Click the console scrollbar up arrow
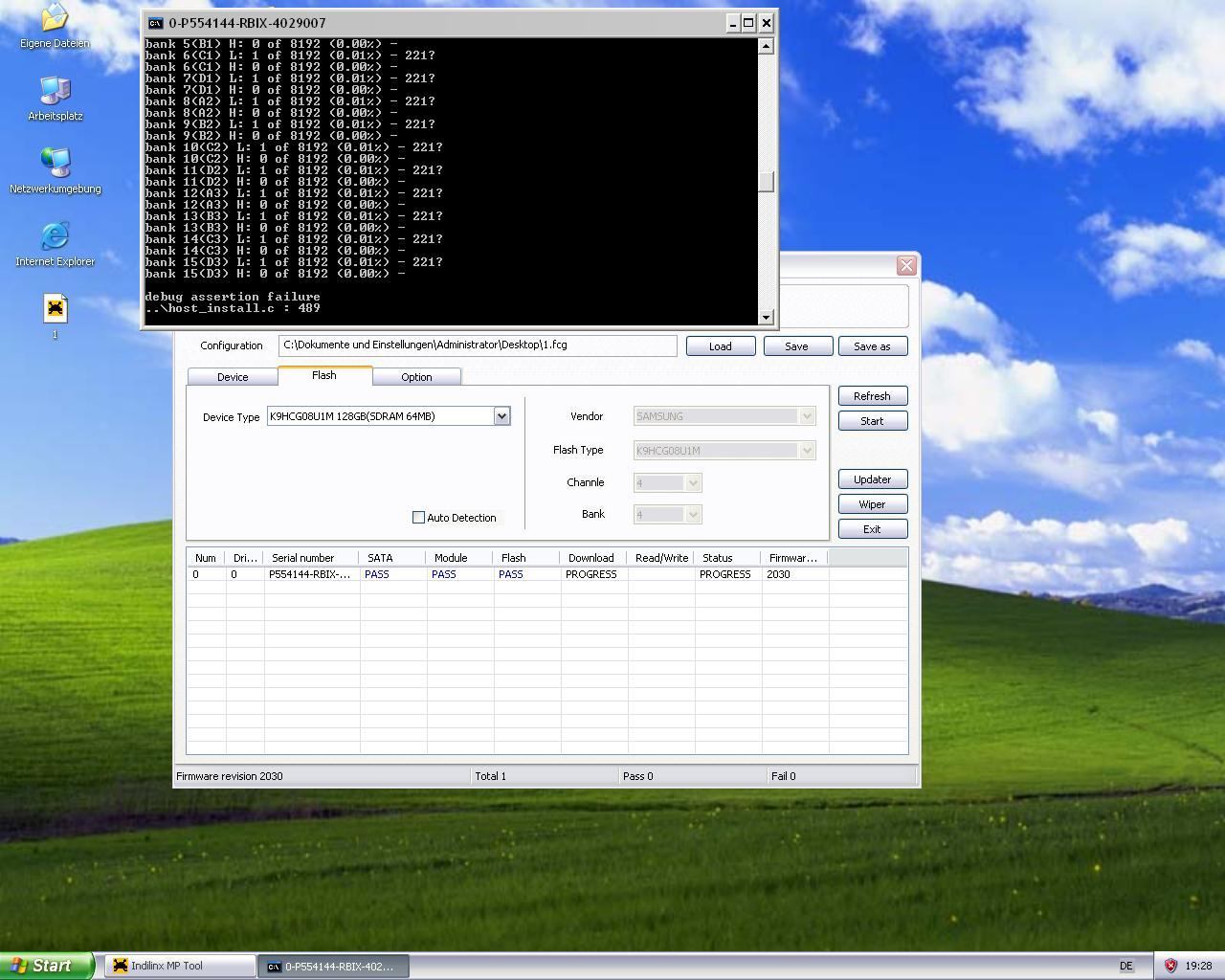This screenshot has width=1225, height=980. point(766,46)
